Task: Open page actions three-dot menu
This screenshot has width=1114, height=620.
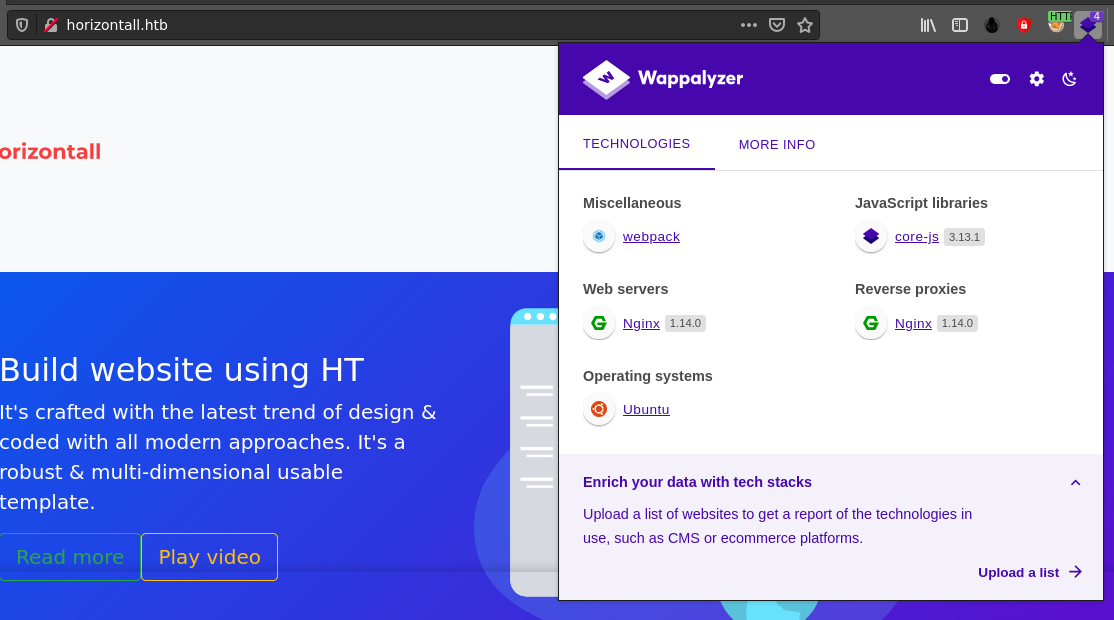Action: click(x=749, y=25)
